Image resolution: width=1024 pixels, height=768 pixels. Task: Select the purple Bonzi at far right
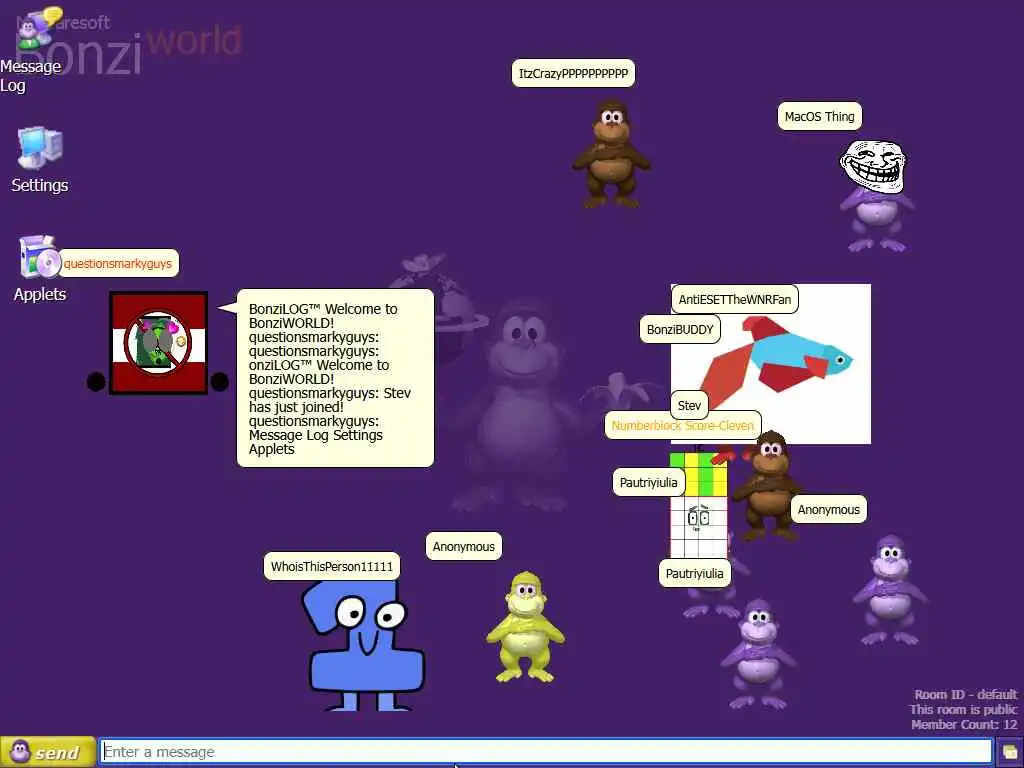tap(889, 590)
